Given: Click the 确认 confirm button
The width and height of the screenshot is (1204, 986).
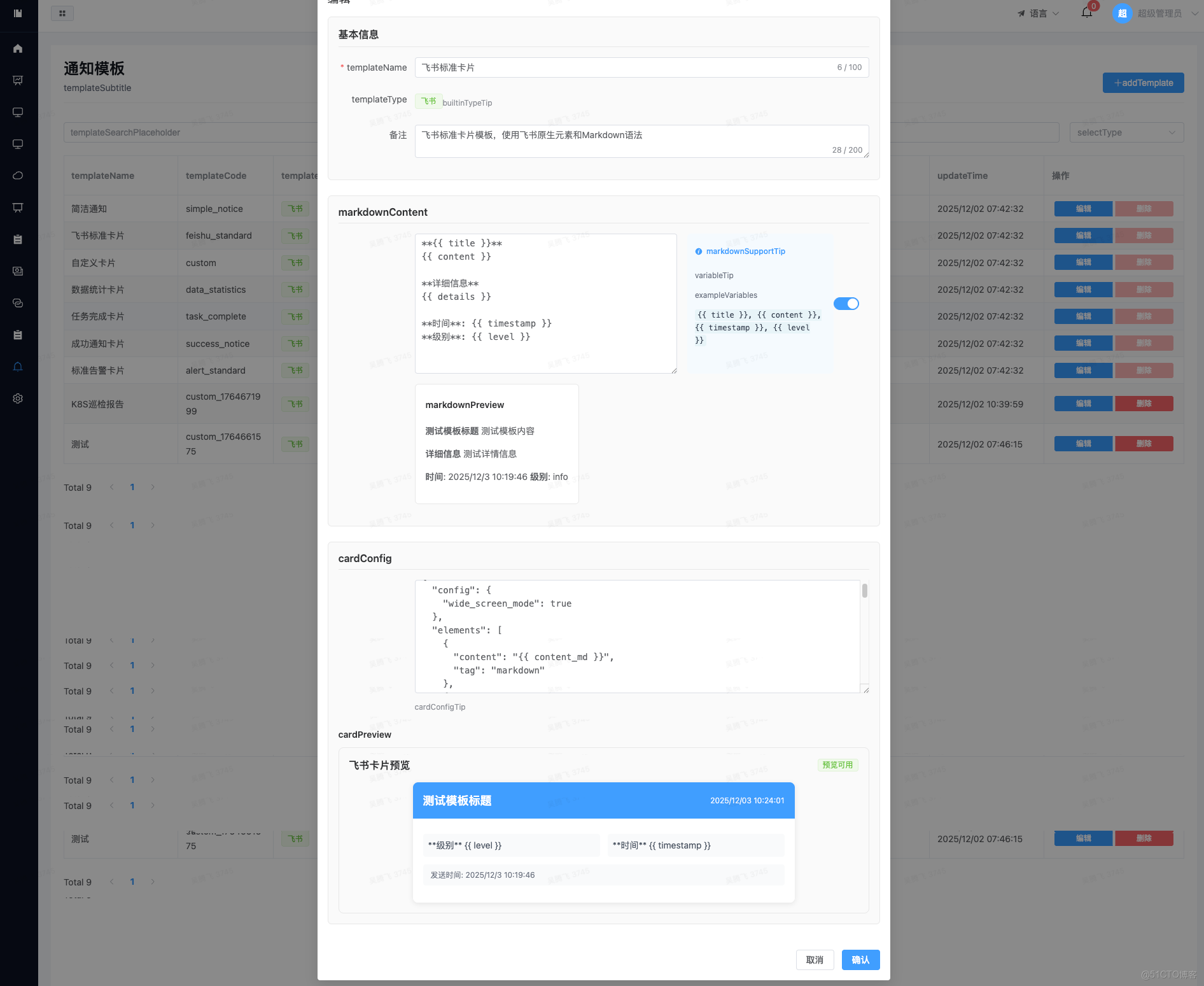Looking at the screenshot, I should (860, 960).
